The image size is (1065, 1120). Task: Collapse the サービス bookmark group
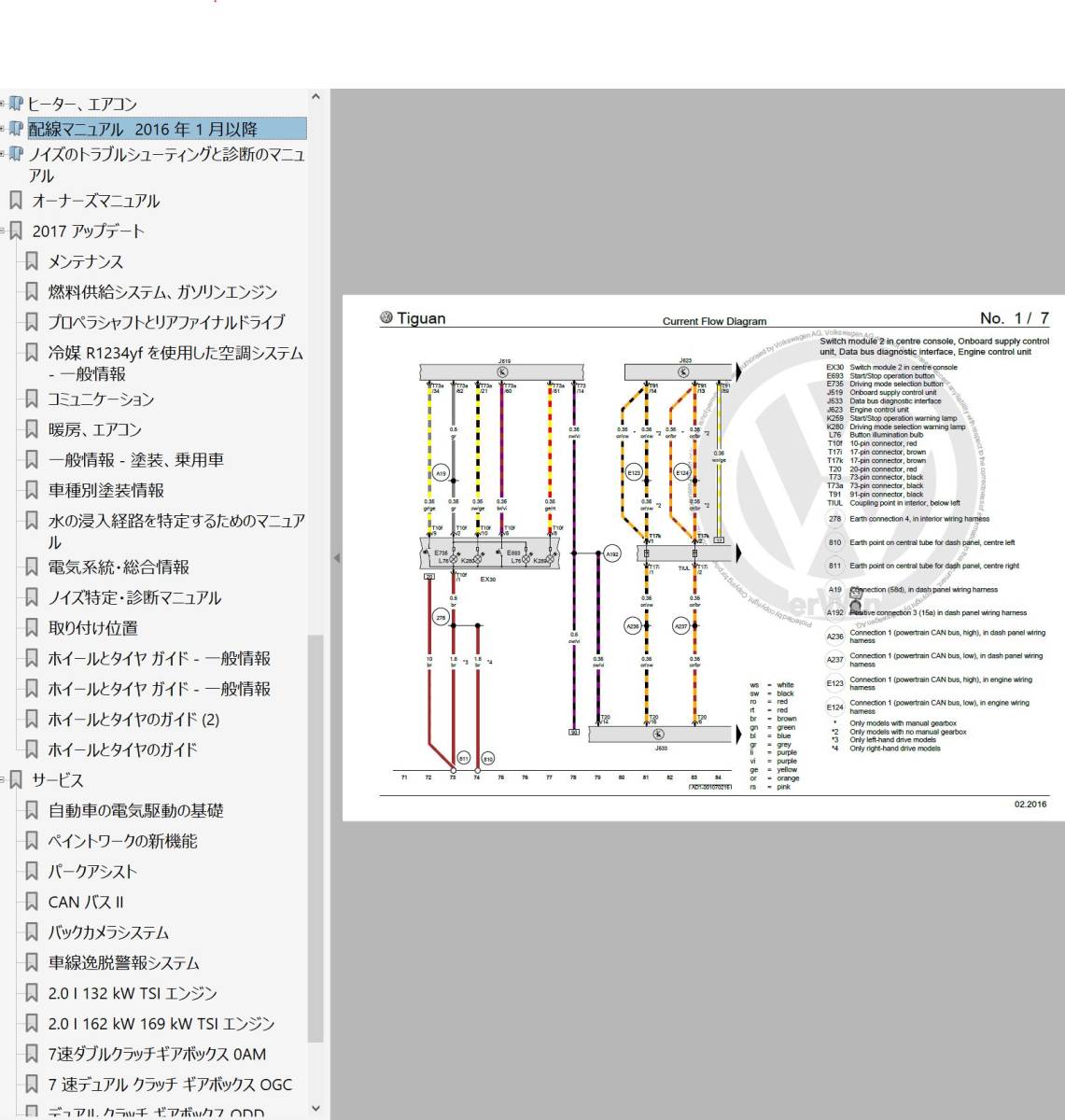pos(3,780)
